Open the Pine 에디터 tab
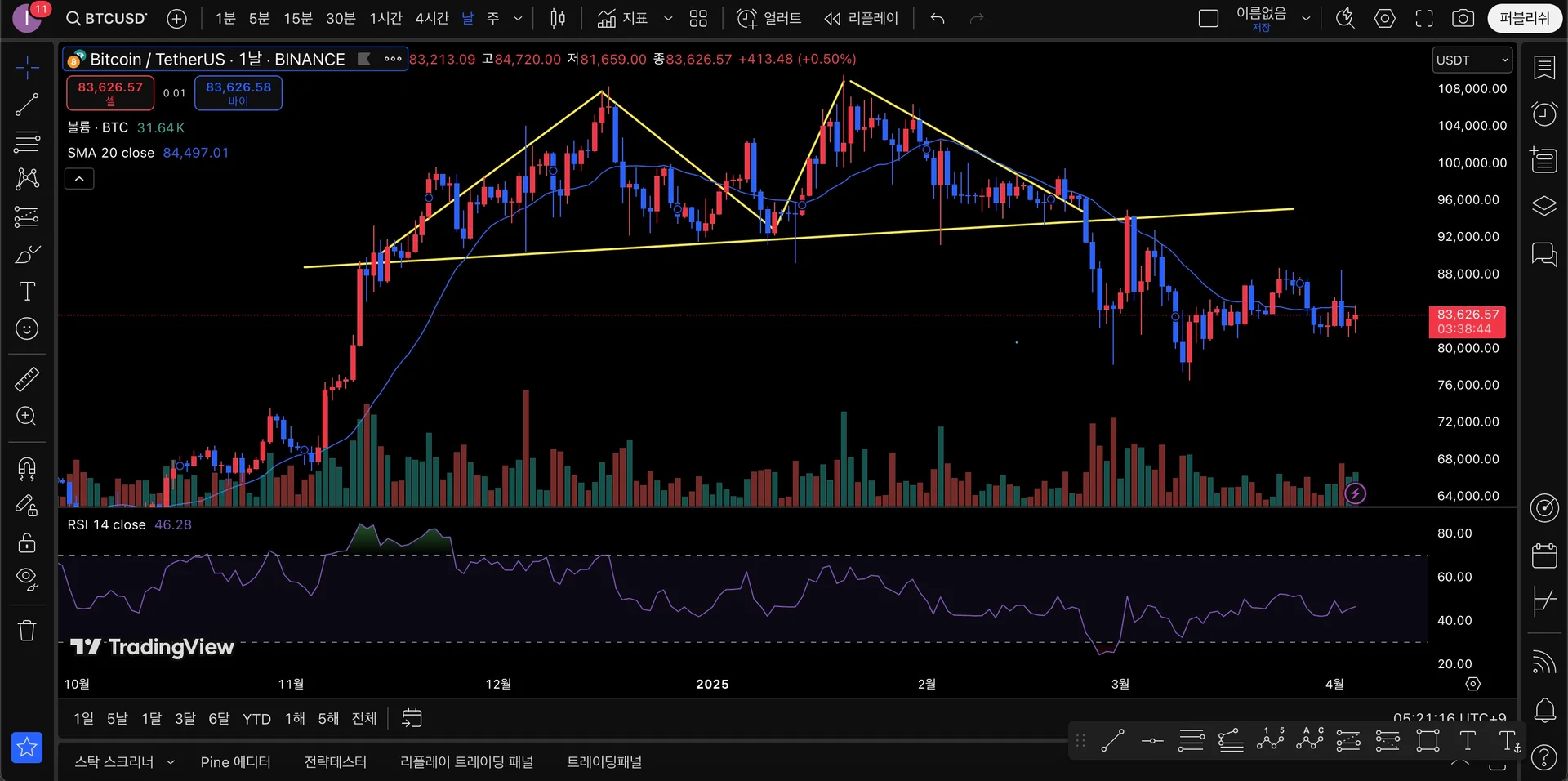This screenshot has width=1568, height=781. click(x=235, y=761)
